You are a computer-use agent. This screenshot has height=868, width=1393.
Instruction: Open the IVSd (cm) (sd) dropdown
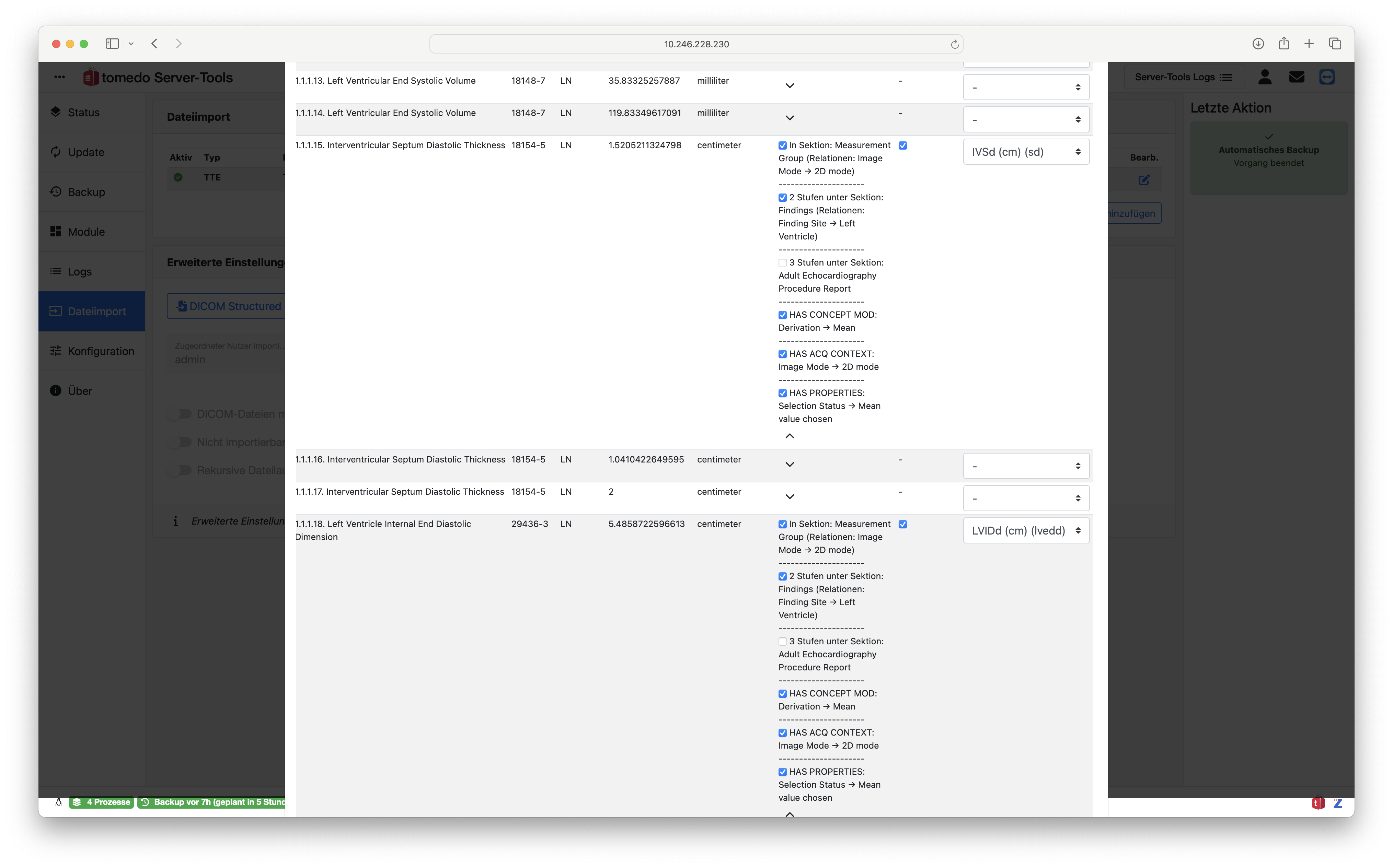pos(1026,152)
